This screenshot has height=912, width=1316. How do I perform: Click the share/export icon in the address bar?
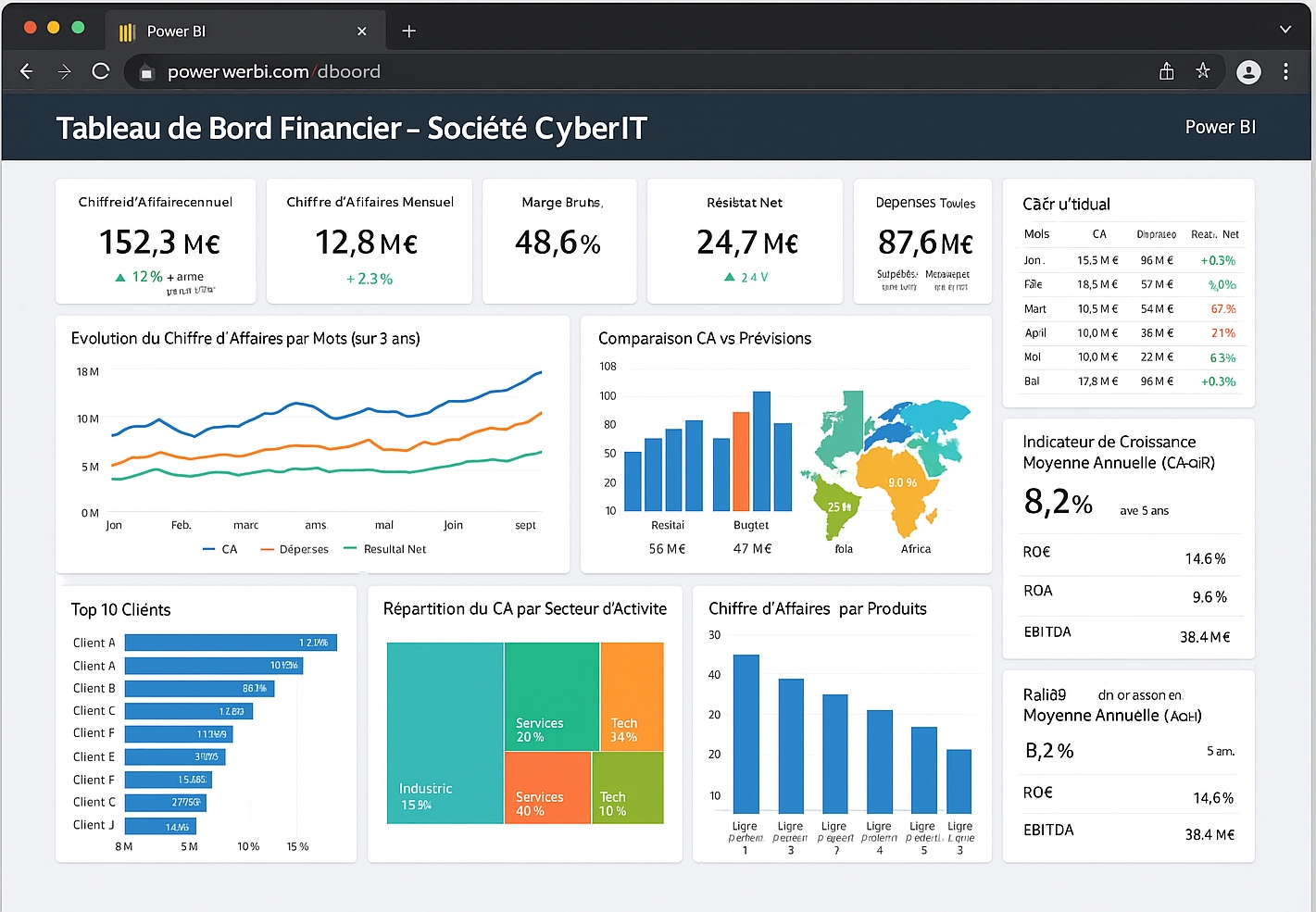1166,71
